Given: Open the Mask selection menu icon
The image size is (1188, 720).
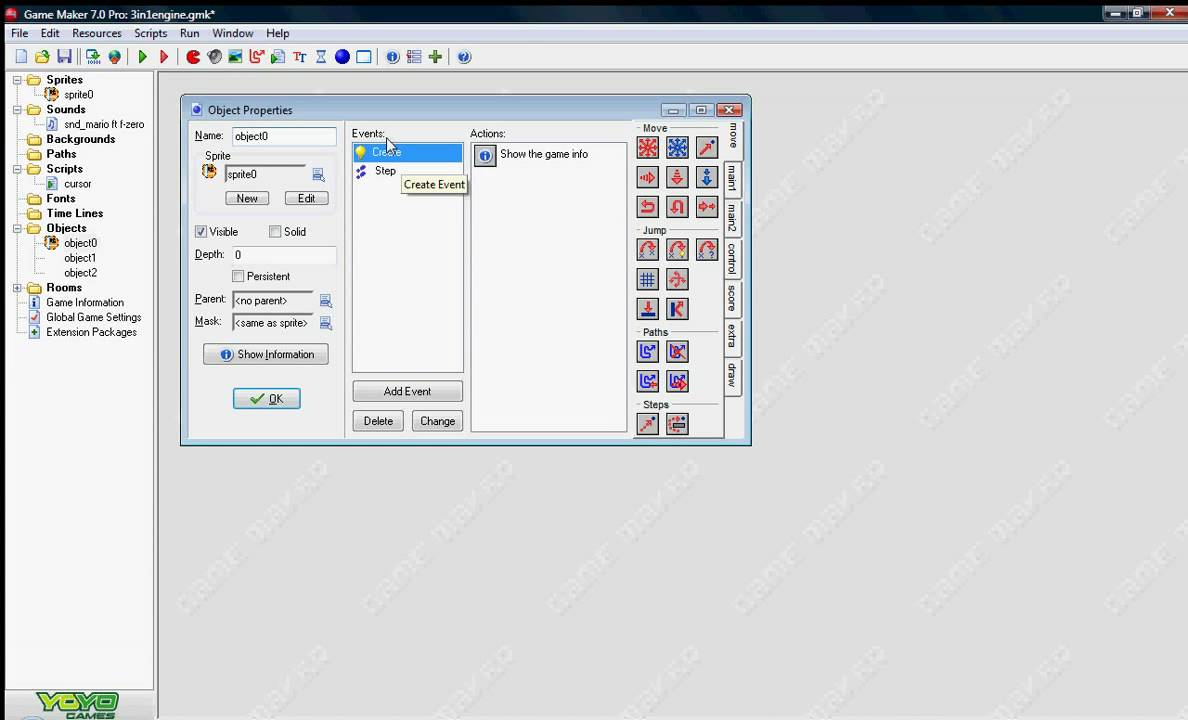Looking at the screenshot, I should coord(326,324).
